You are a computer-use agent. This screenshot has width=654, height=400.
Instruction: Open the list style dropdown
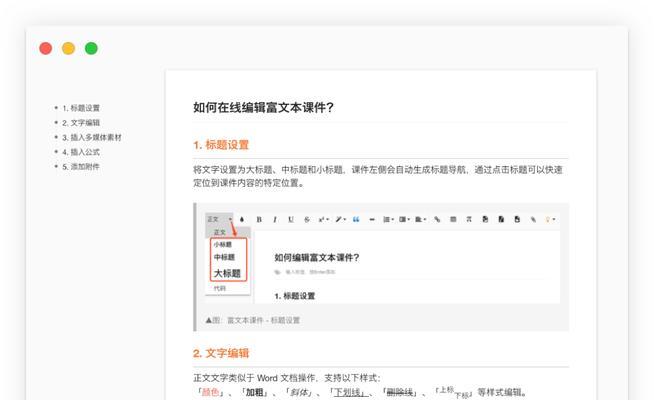pos(388,219)
